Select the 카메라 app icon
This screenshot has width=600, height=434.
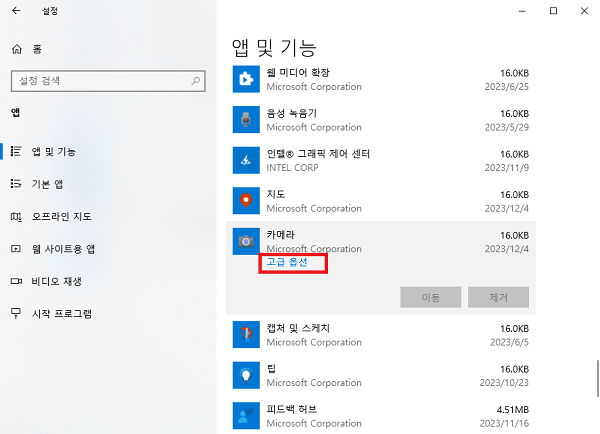pyautogui.click(x=246, y=241)
